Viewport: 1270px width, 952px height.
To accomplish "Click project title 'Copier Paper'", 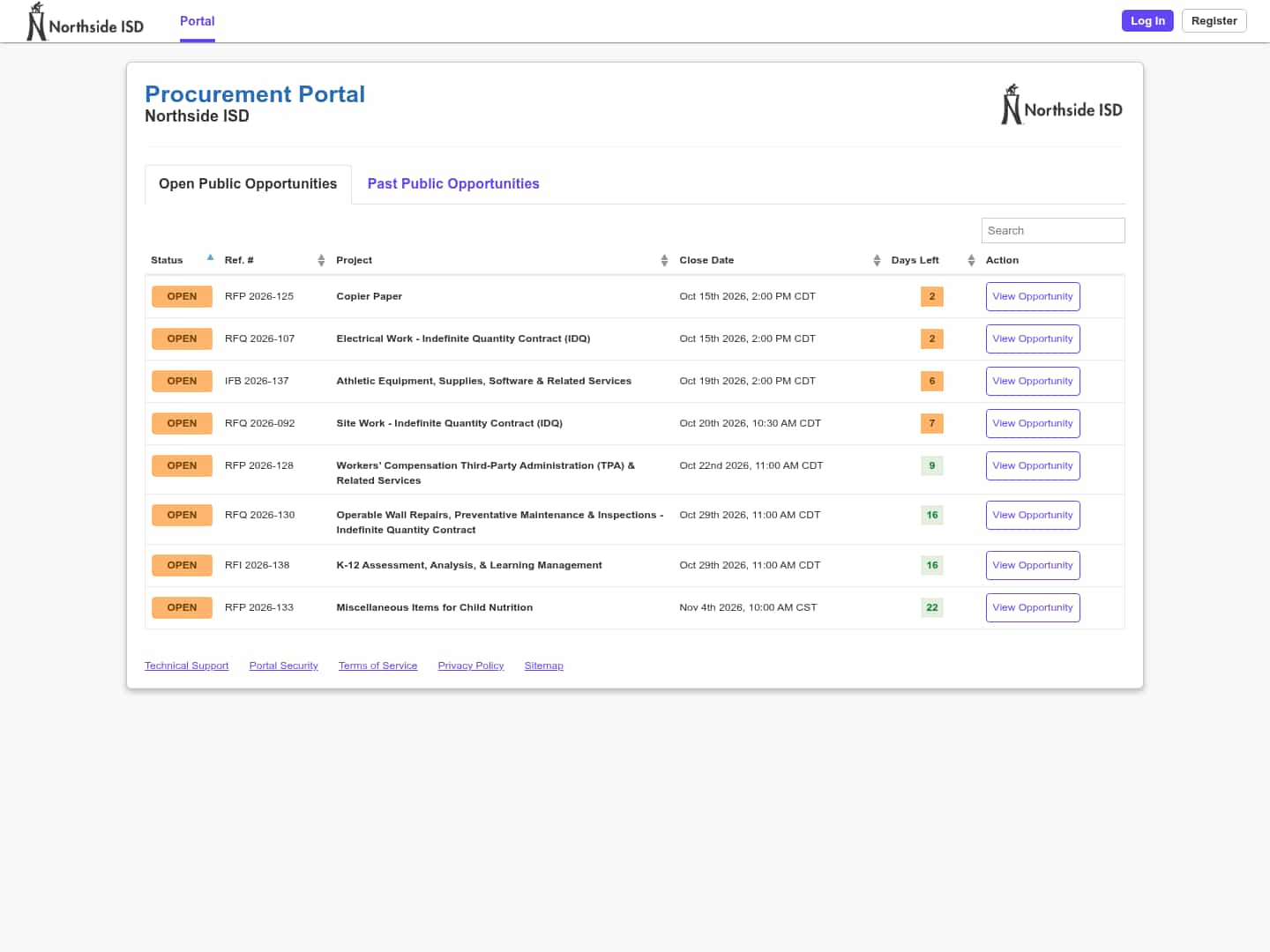I will pyautogui.click(x=369, y=296).
